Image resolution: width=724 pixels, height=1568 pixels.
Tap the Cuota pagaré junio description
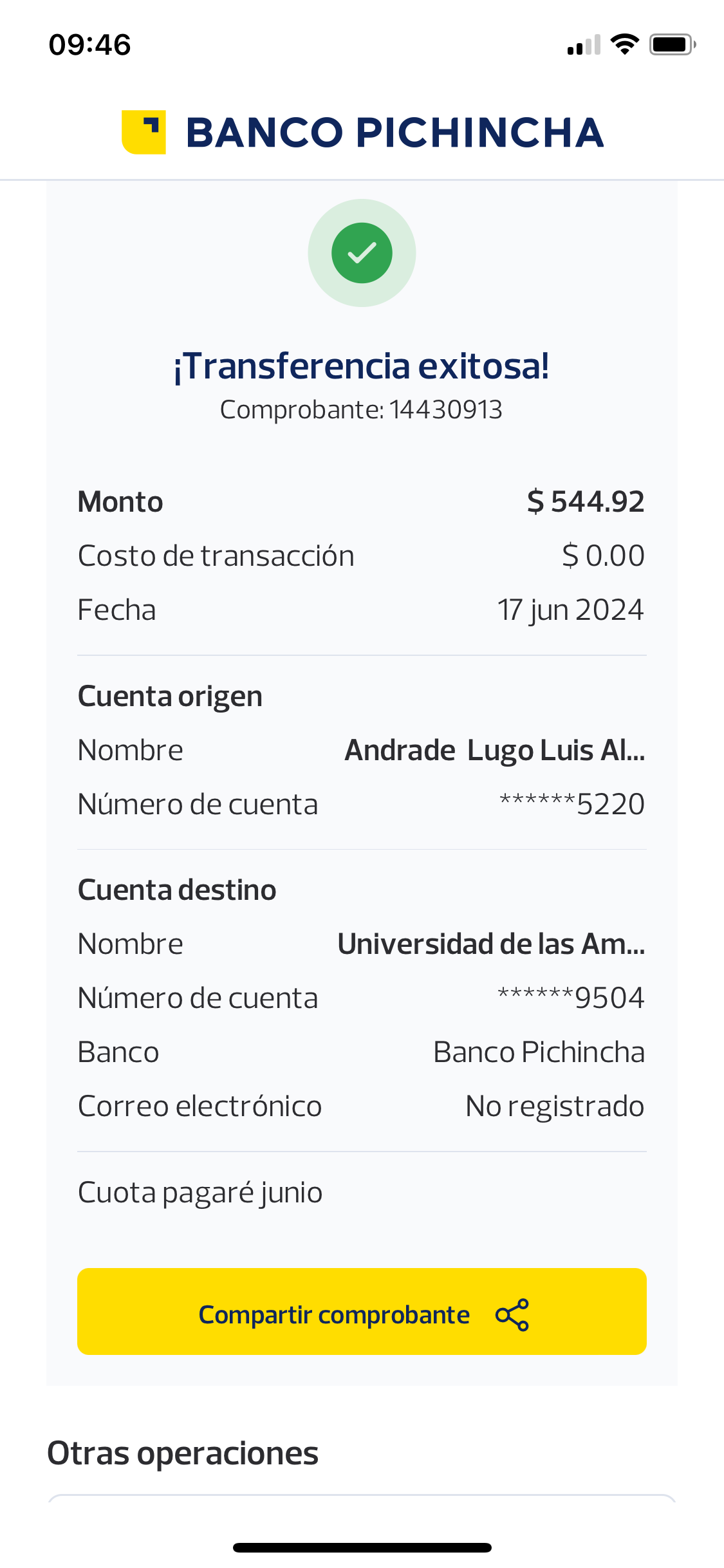pyautogui.click(x=200, y=1193)
